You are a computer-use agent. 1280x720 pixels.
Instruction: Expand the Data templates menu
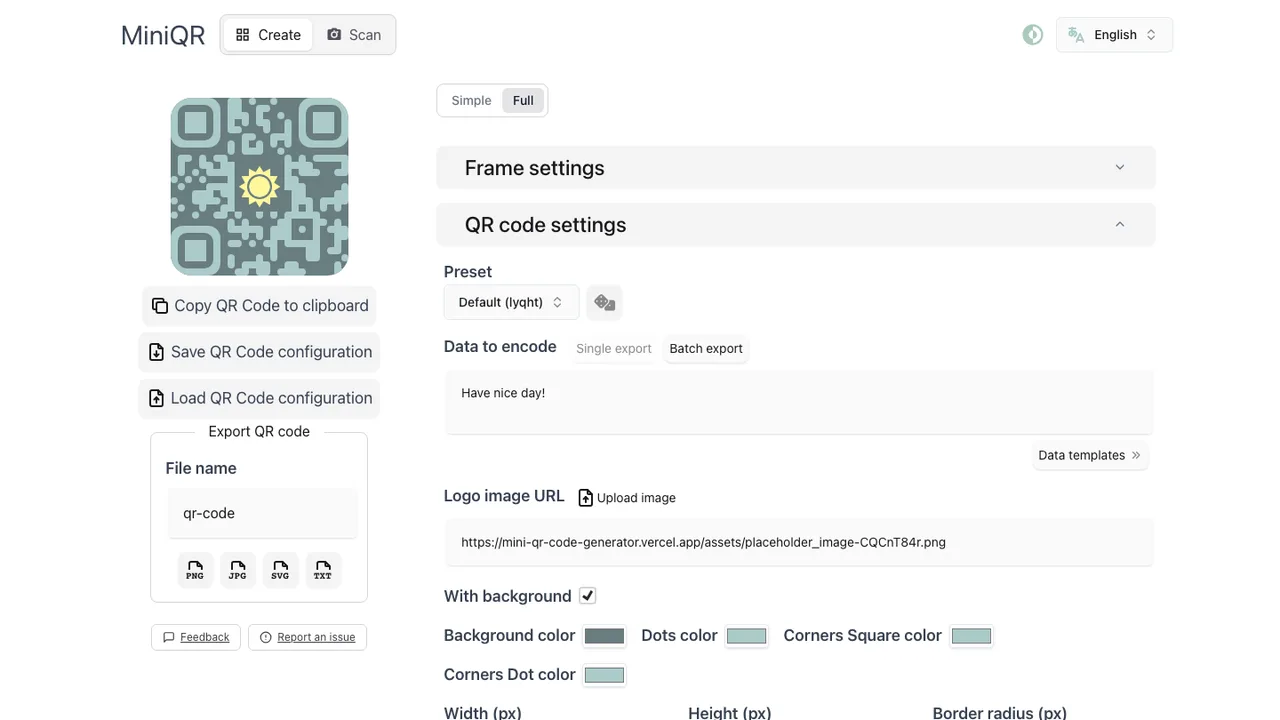[x=1089, y=455]
